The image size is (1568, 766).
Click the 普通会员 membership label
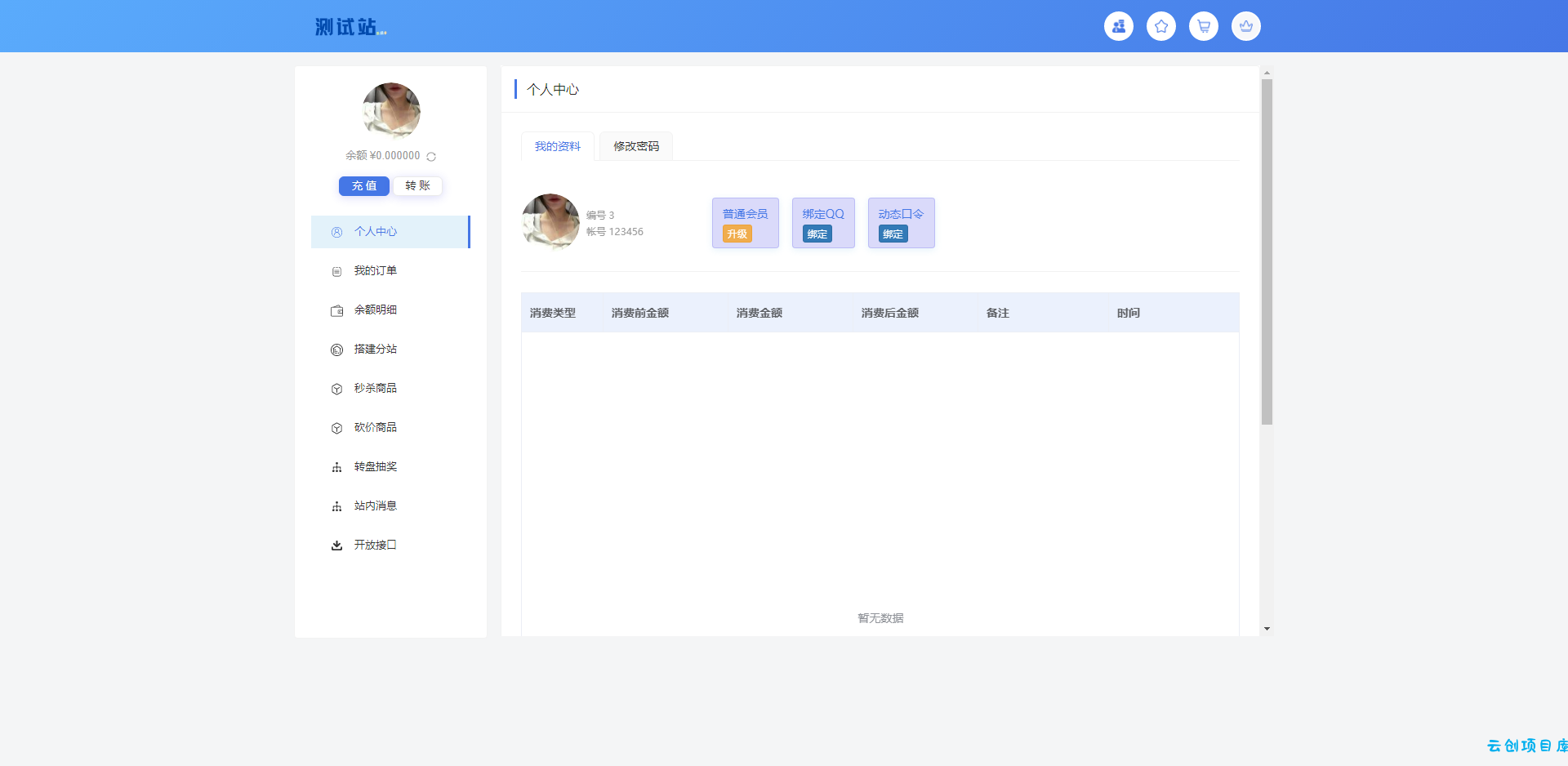(746, 214)
